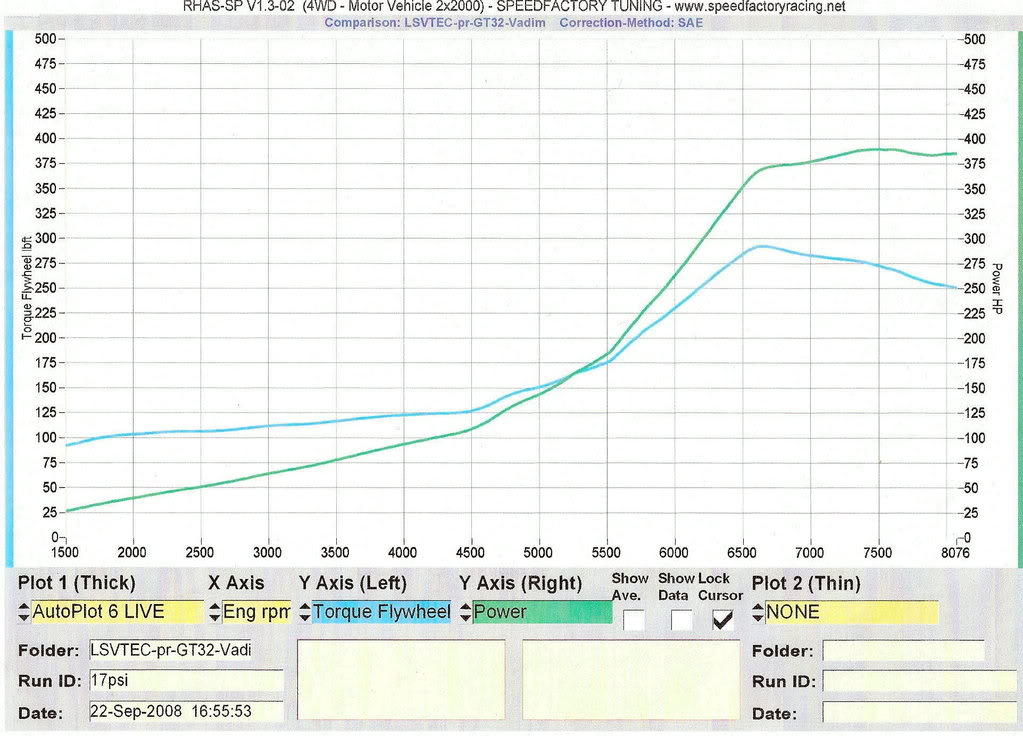Click the Plot 2 (Thin) heading
This screenshot has height=736, width=1023.
[x=806, y=583]
